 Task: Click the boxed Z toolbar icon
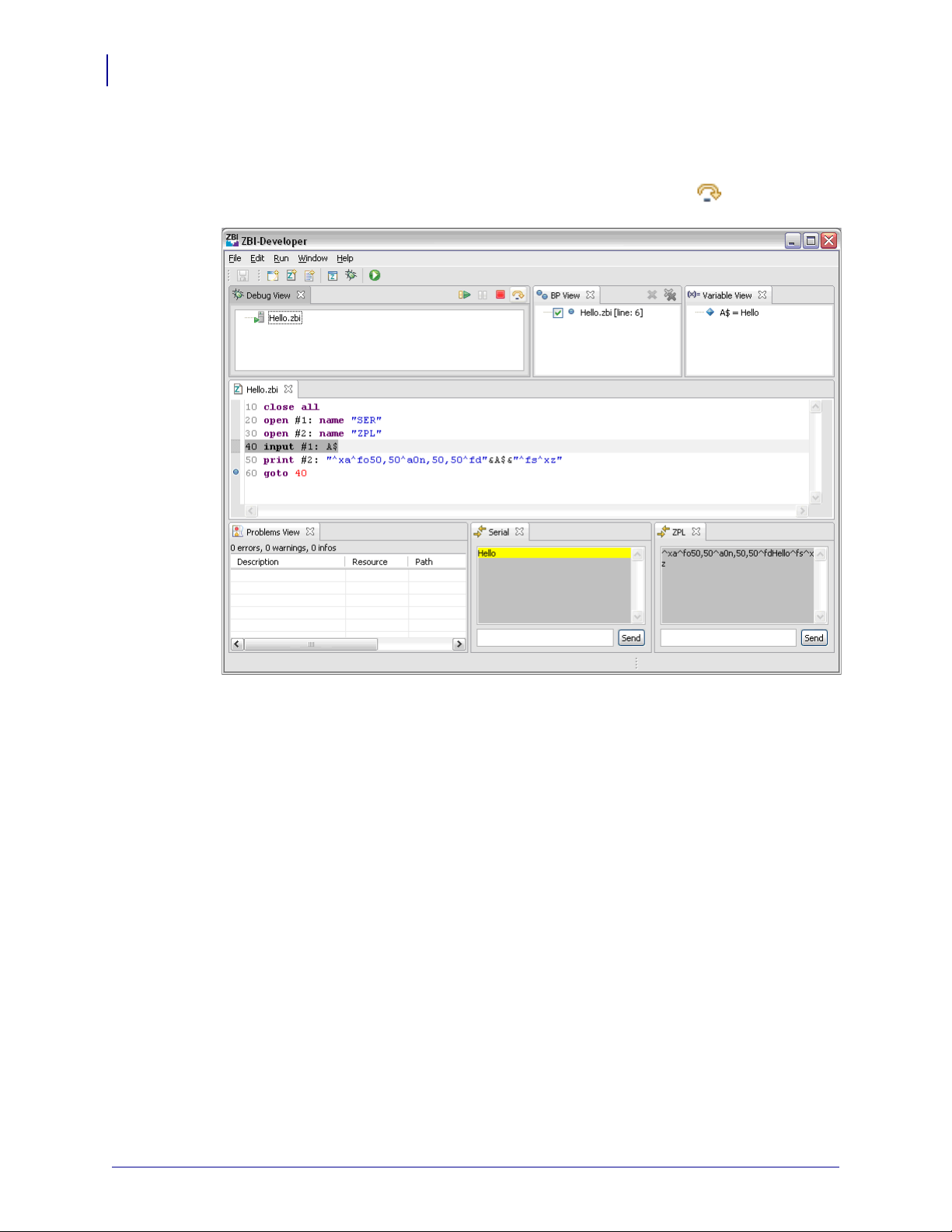tap(333, 275)
